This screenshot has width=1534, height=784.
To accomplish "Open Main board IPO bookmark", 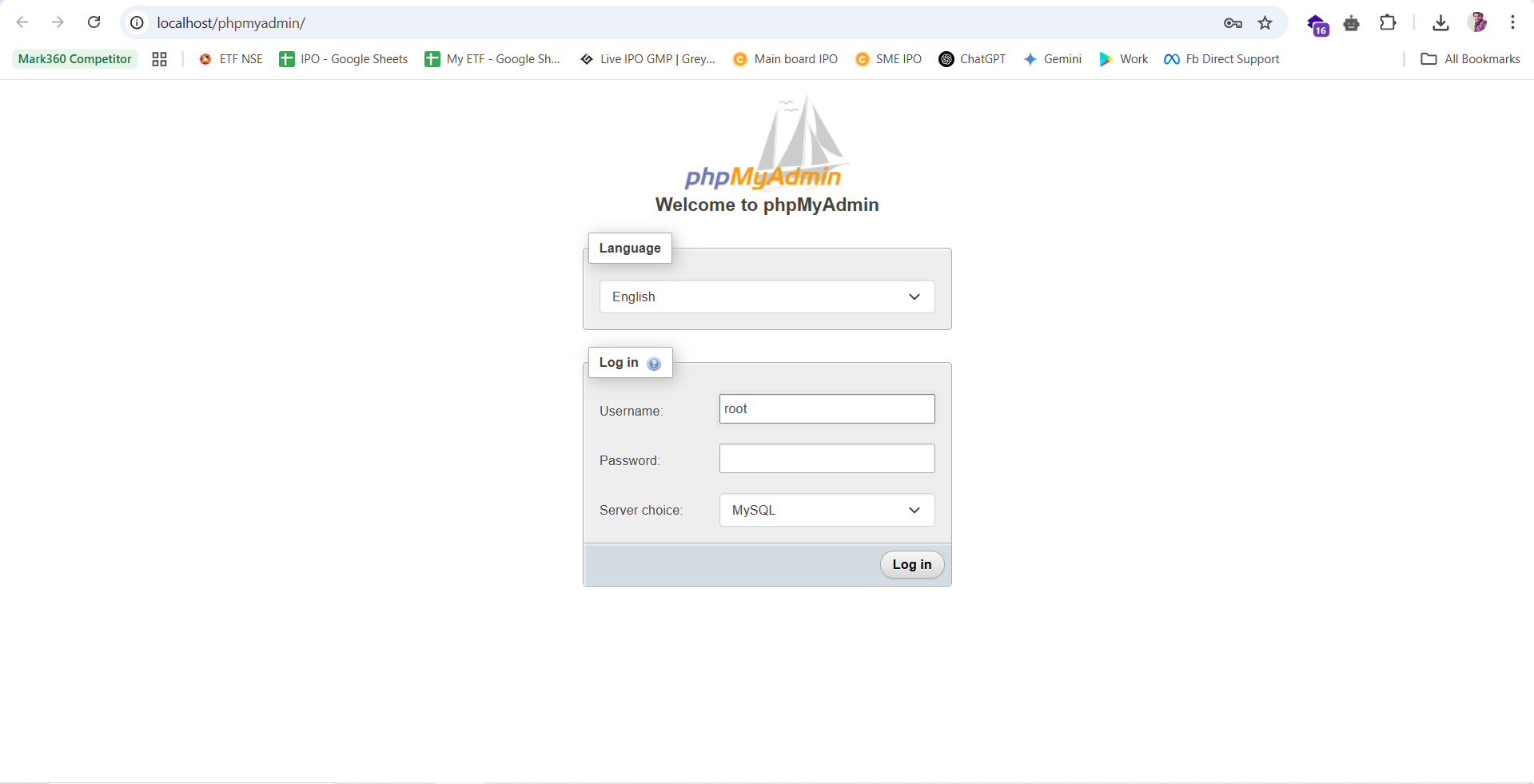I will (x=786, y=59).
